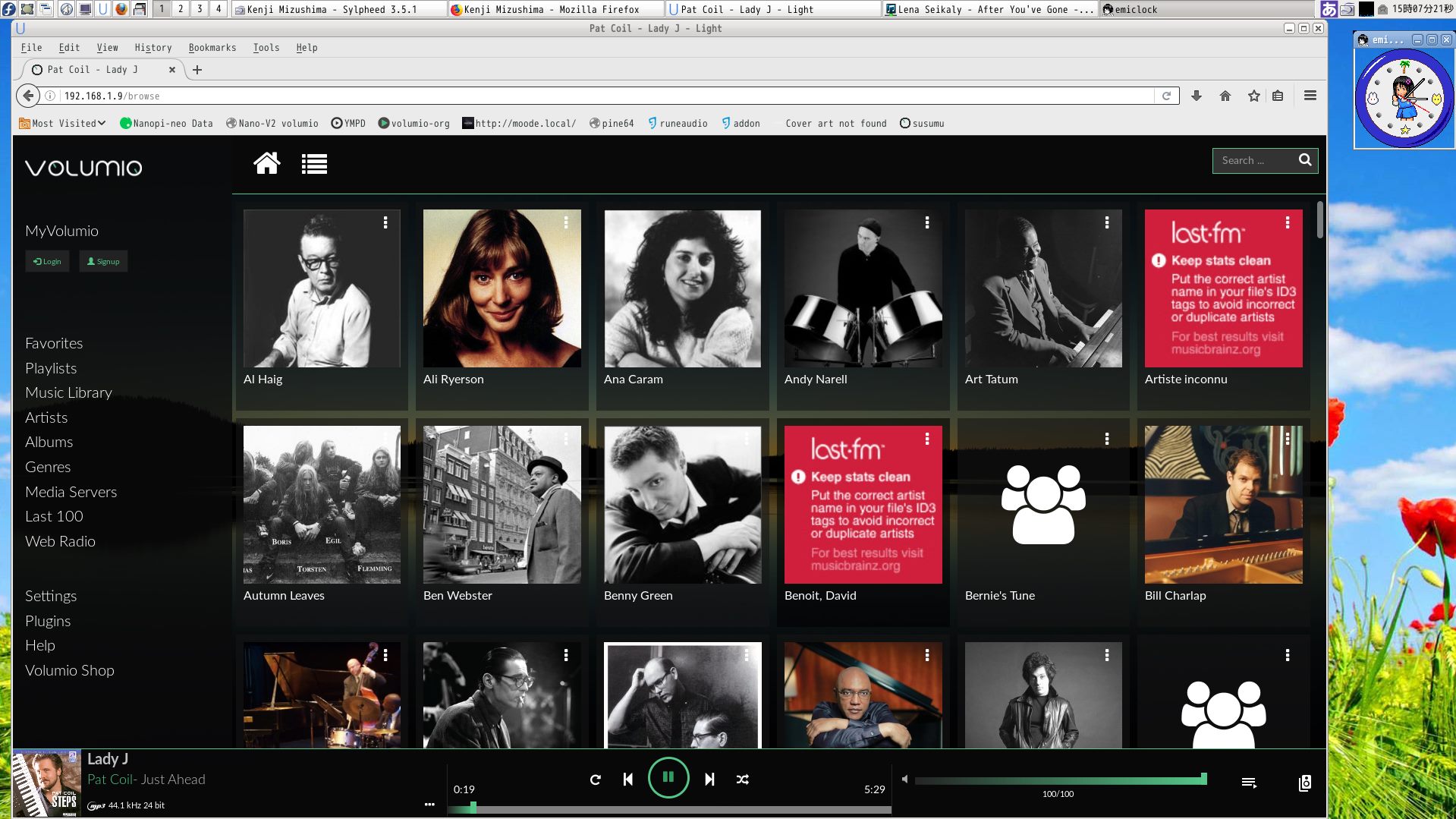Switch to list view icon

coord(314,164)
